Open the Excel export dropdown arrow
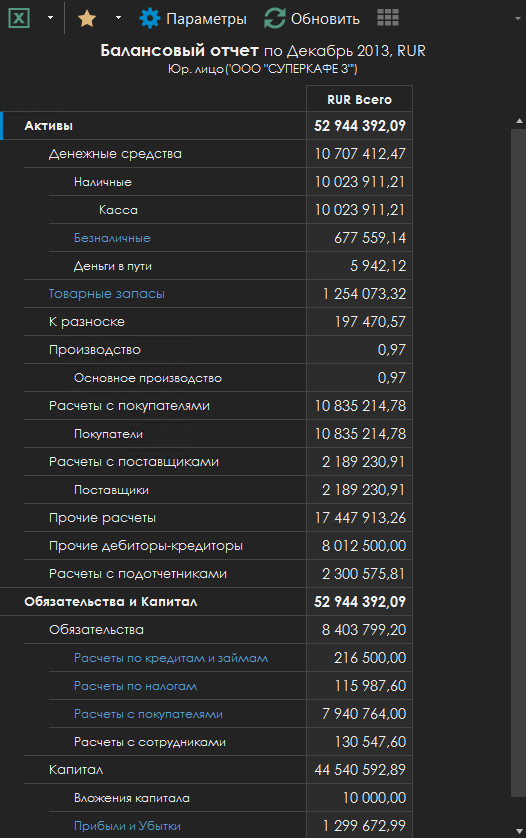Image resolution: width=526 pixels, height=838 pixels. point(50,18)
